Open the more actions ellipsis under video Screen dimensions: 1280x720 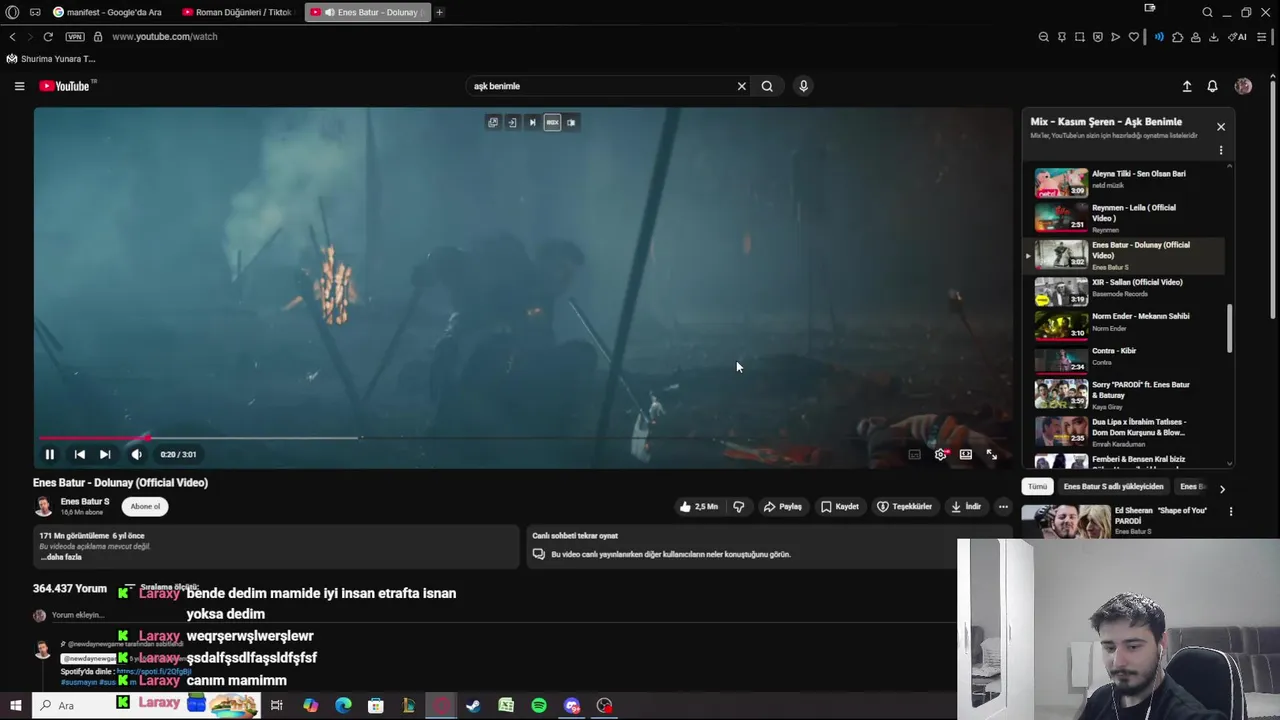[1003, 507]
